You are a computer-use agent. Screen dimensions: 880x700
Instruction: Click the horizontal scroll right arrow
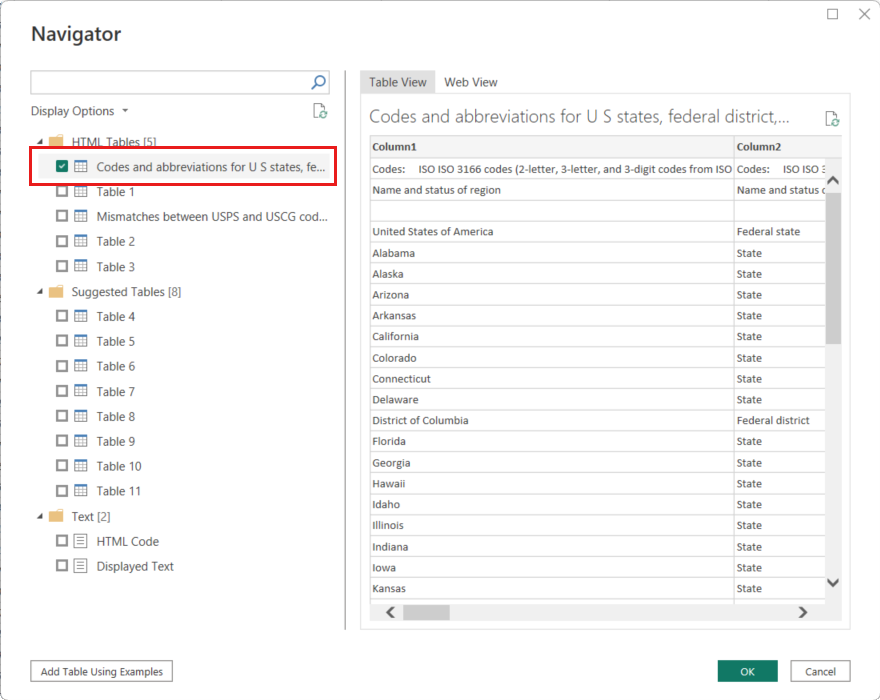pyautogui.click(x=803, y=612)
